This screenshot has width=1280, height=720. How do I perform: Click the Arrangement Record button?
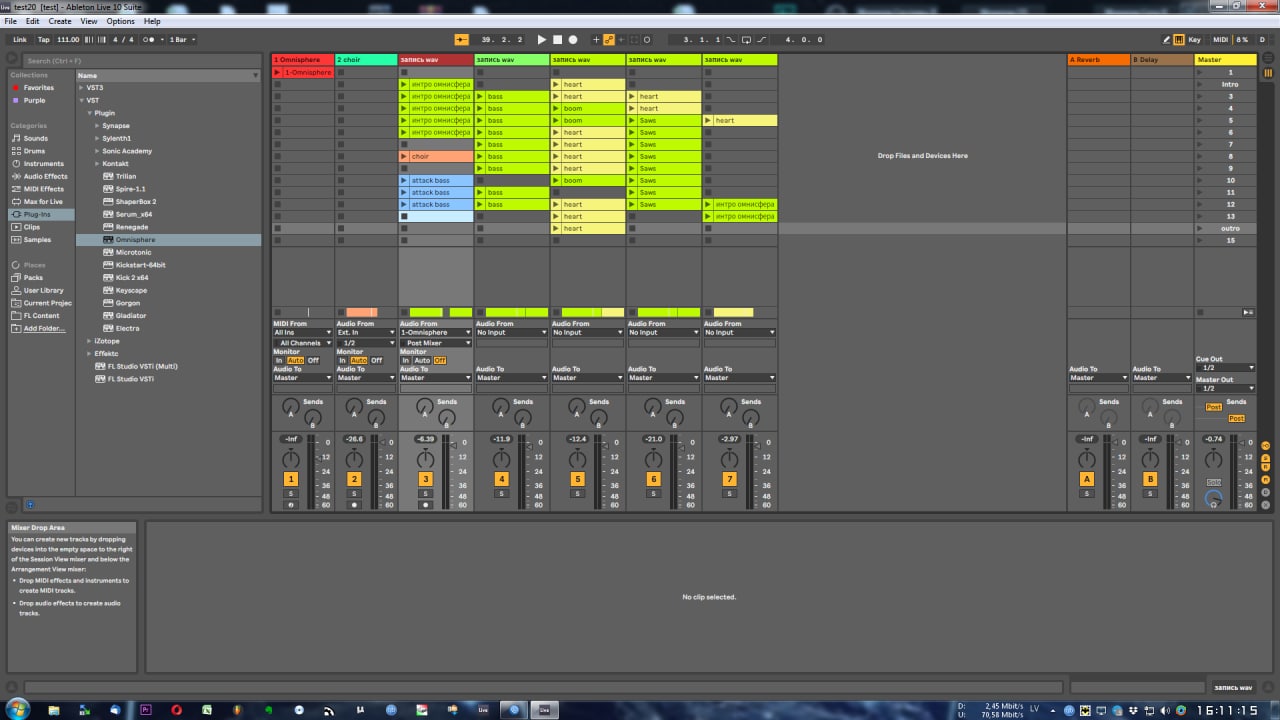(x=573, y=39)
